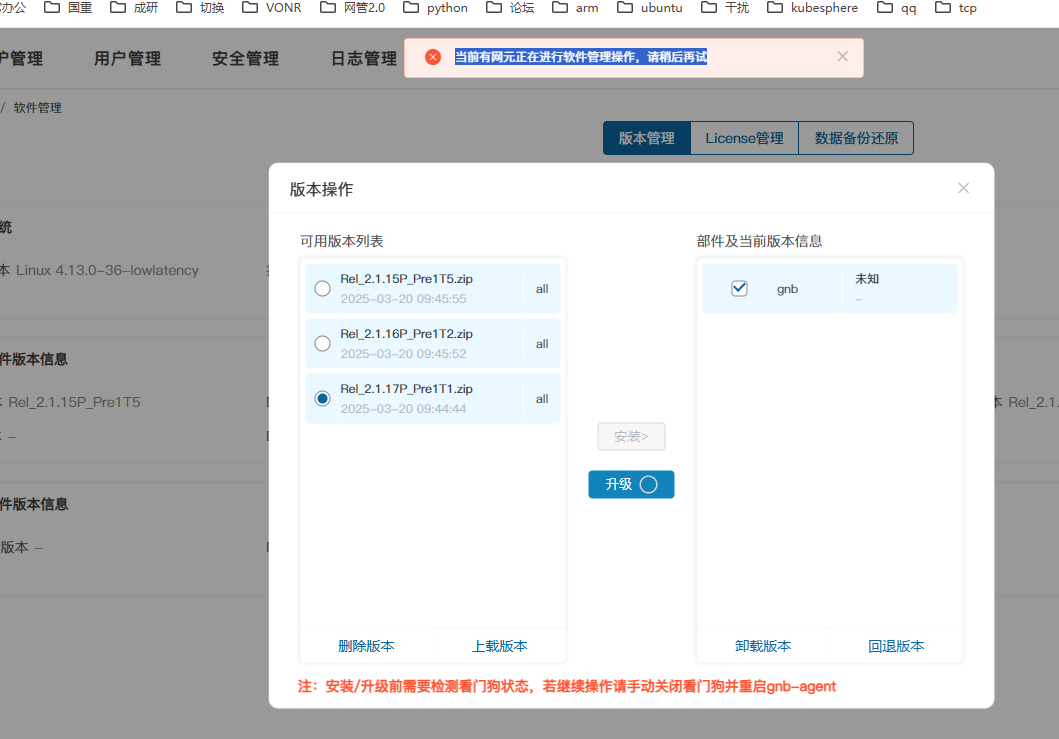This screenshot has height=739, width=1059.
Task: Open the kubesphere bookmark folder
Action: click(813, 8)
